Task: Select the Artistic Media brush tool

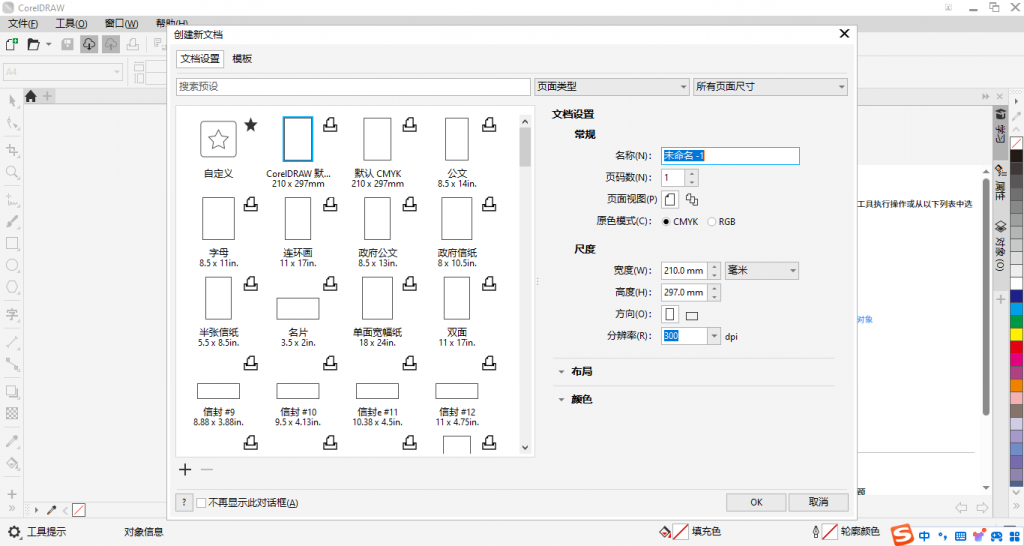Action: pyautogui.click(x=12, y=221)
